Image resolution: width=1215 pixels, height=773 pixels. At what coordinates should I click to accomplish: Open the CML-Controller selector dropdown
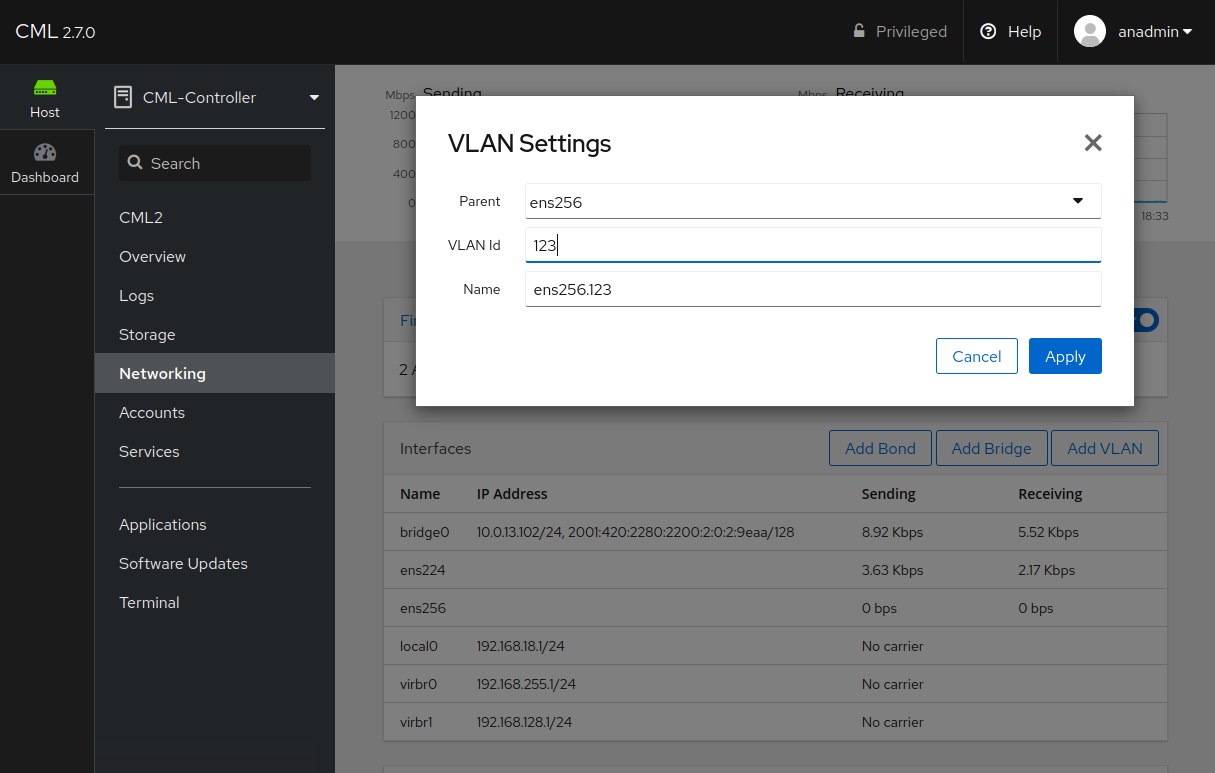[313, 97]
